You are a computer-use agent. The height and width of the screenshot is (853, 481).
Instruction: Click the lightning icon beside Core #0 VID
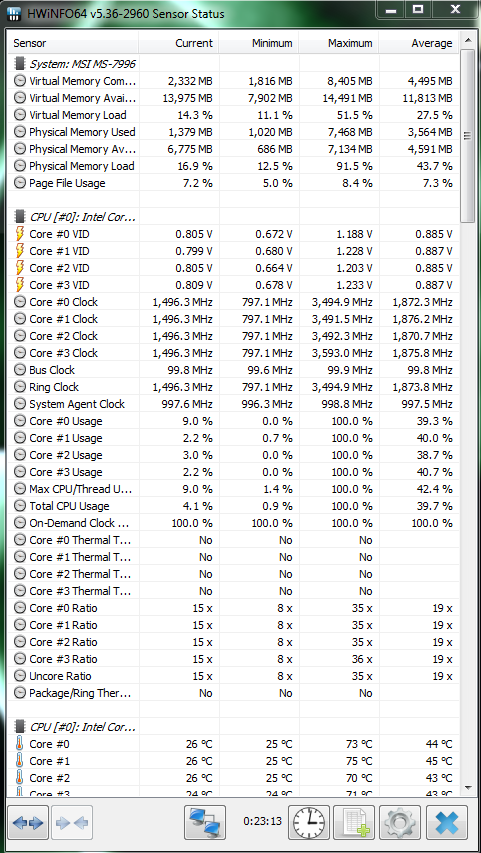click(x=20, y=234)
